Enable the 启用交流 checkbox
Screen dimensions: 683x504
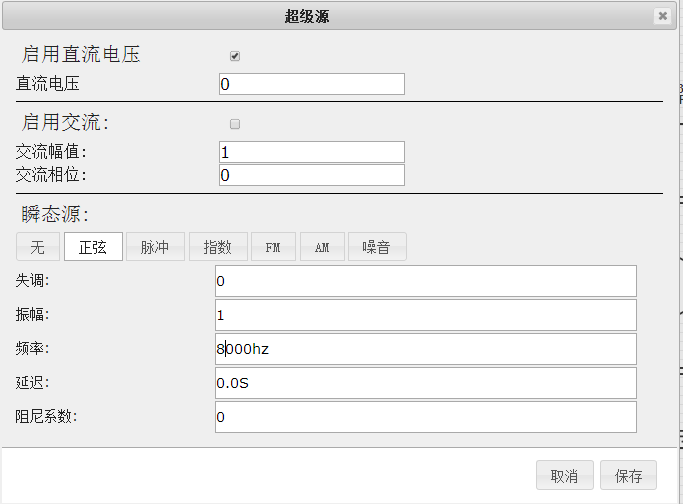235,124
